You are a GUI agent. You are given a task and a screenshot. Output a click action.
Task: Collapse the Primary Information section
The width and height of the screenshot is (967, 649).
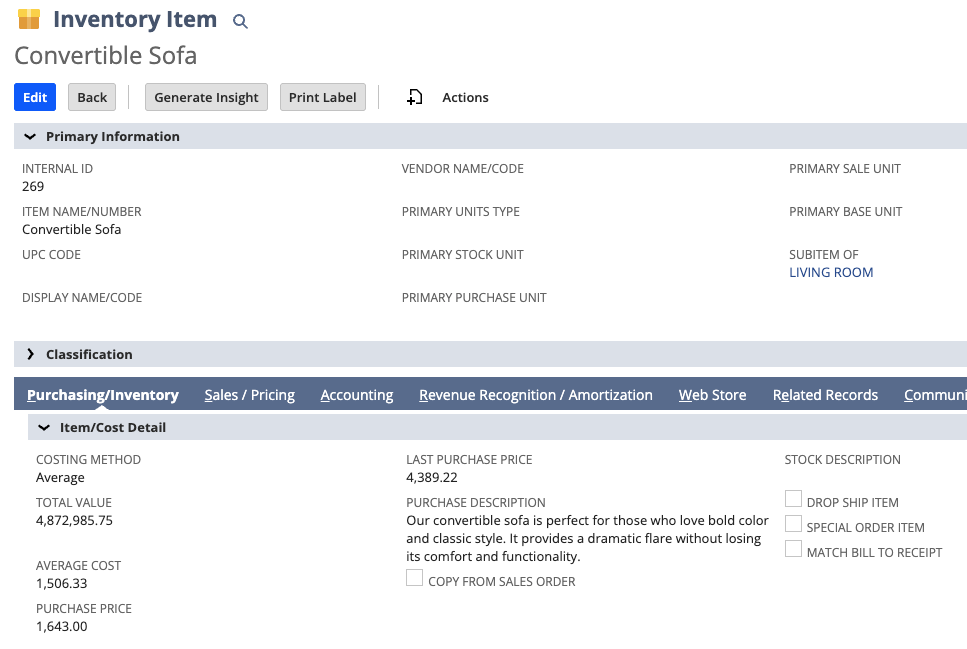(30, 136)
